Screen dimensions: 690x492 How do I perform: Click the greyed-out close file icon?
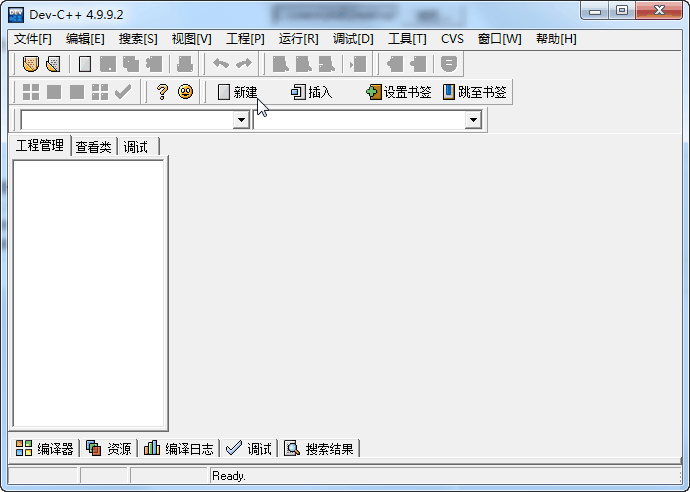click(154, 64)
